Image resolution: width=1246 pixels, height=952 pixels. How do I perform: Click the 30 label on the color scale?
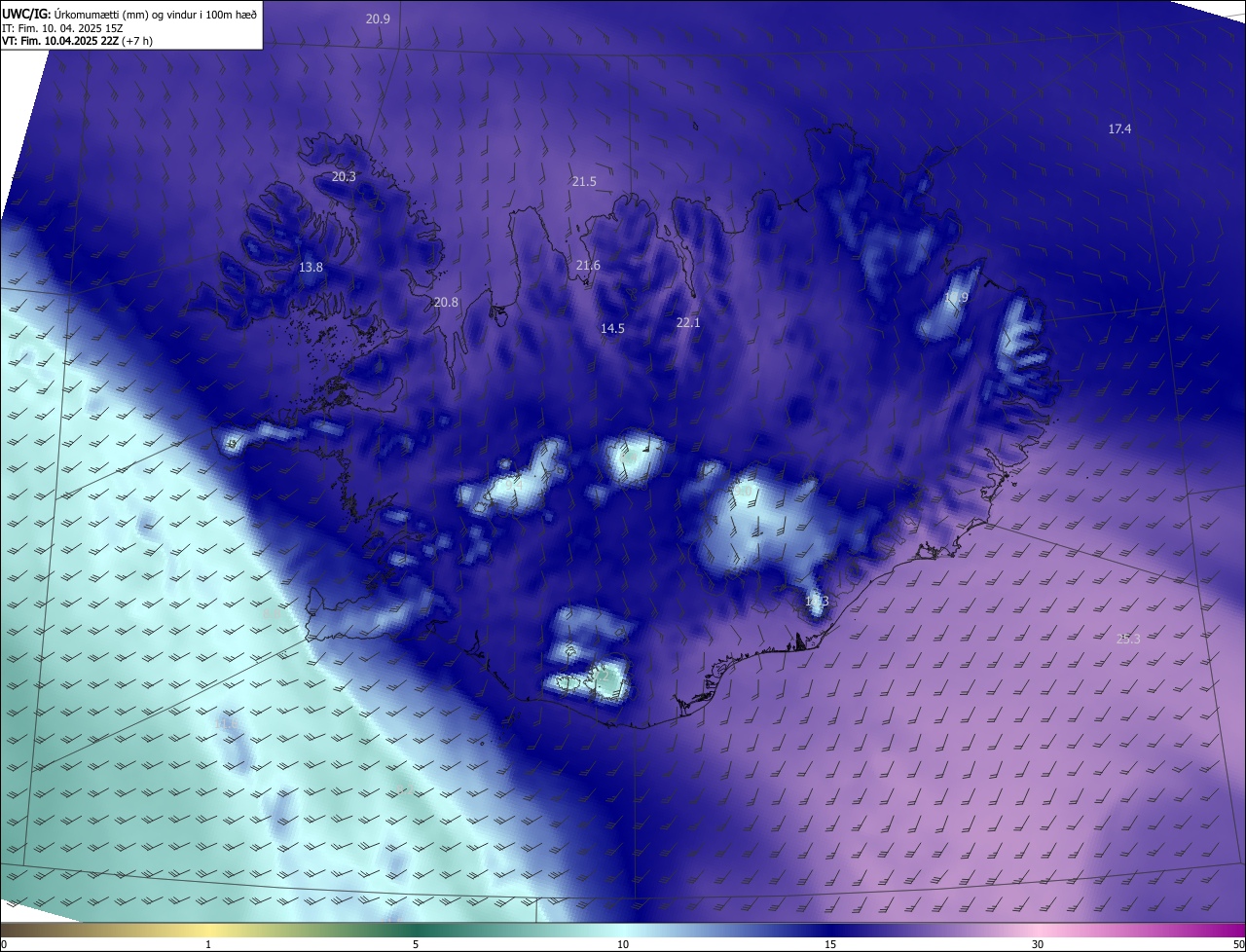tap(1038, 944)
